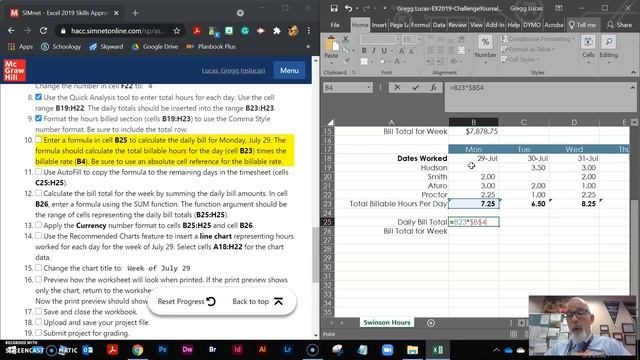Add a new sheet with the plus icon
Image resolution: width=640 pixels, height=360 pixels.
(x=431, y=323)
